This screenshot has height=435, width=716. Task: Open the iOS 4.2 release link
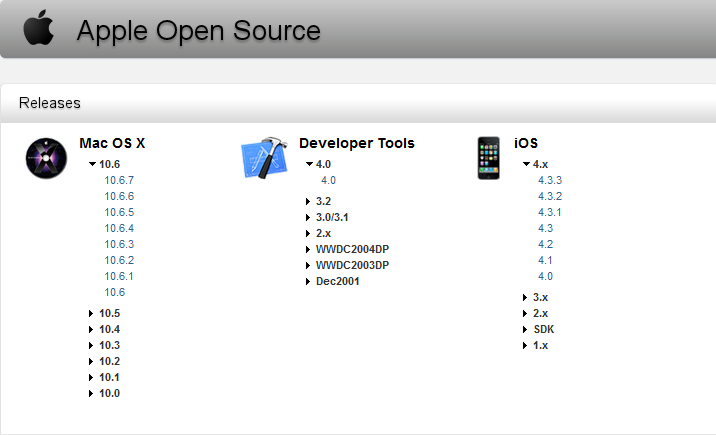click(545, 244)
